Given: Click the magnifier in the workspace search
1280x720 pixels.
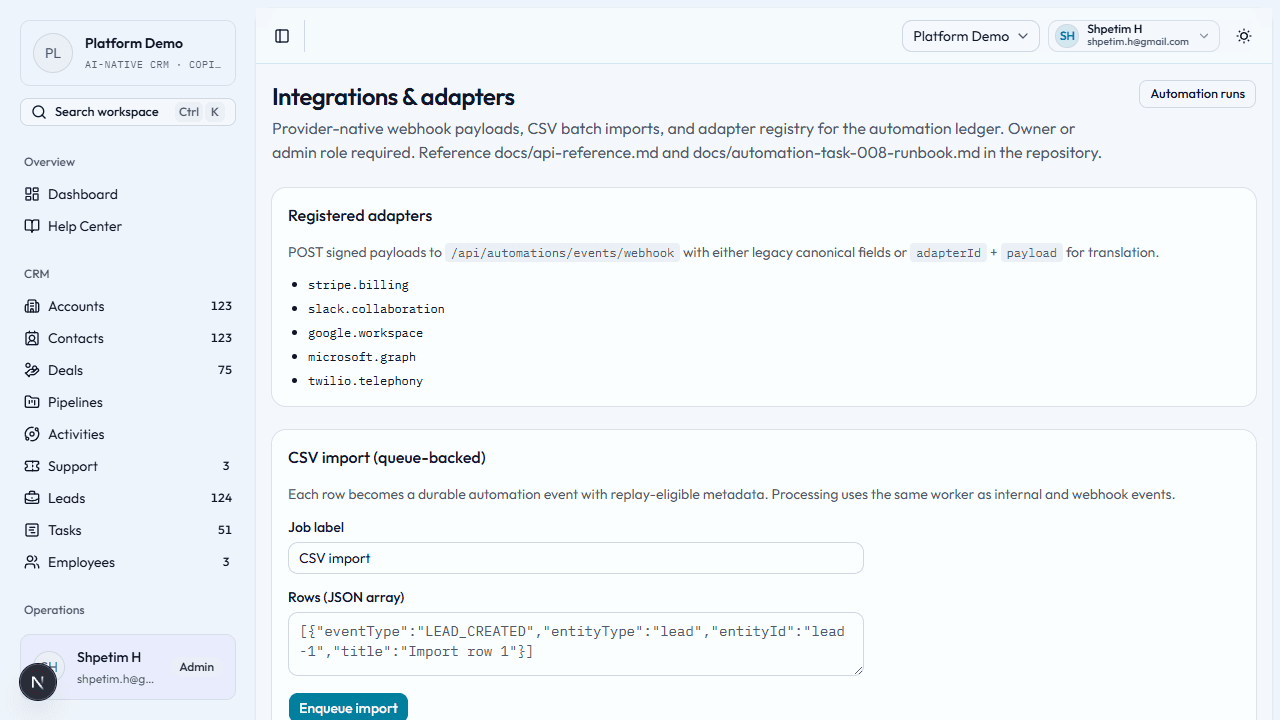Looking at the screenshot, I should [x=39, y=111].
